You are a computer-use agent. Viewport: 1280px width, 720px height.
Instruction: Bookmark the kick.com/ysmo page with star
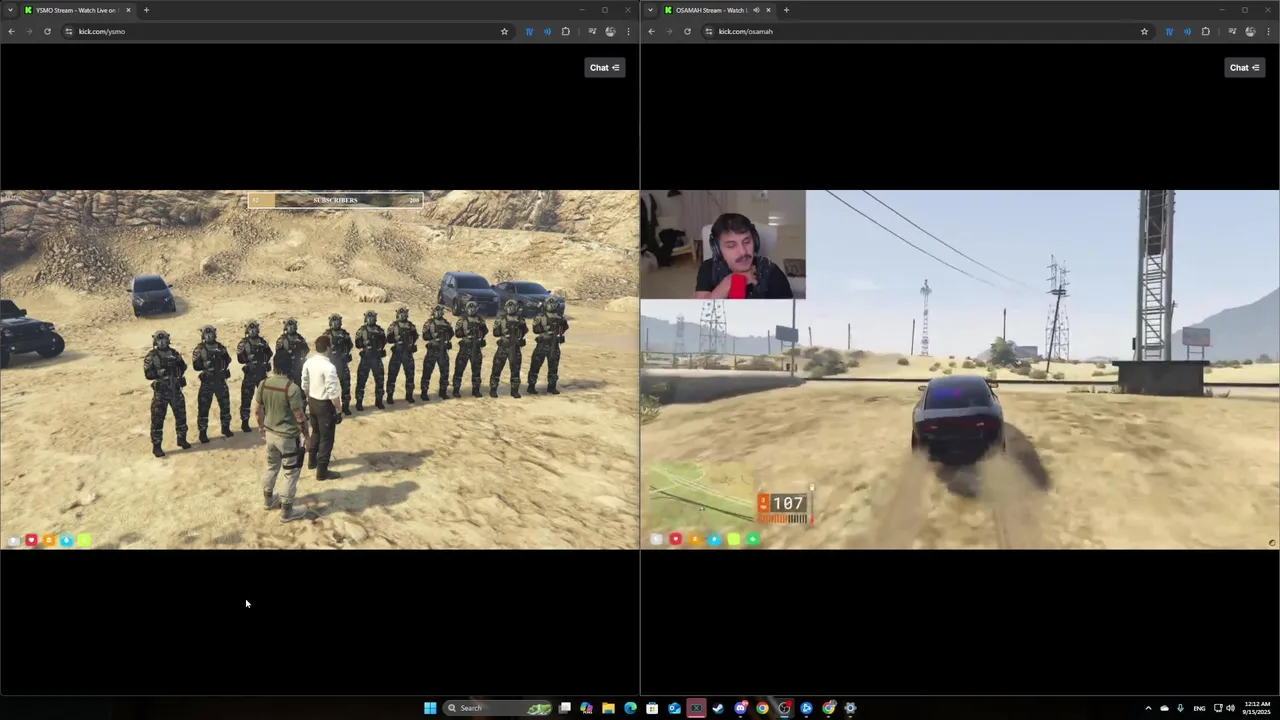click(x=504, y=31)
